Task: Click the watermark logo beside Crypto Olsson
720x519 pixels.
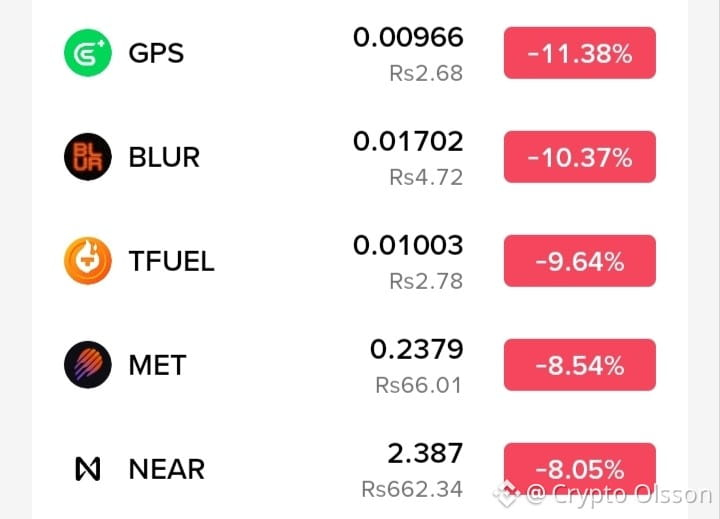Action: pyautogui.click(x=507, y=494)
